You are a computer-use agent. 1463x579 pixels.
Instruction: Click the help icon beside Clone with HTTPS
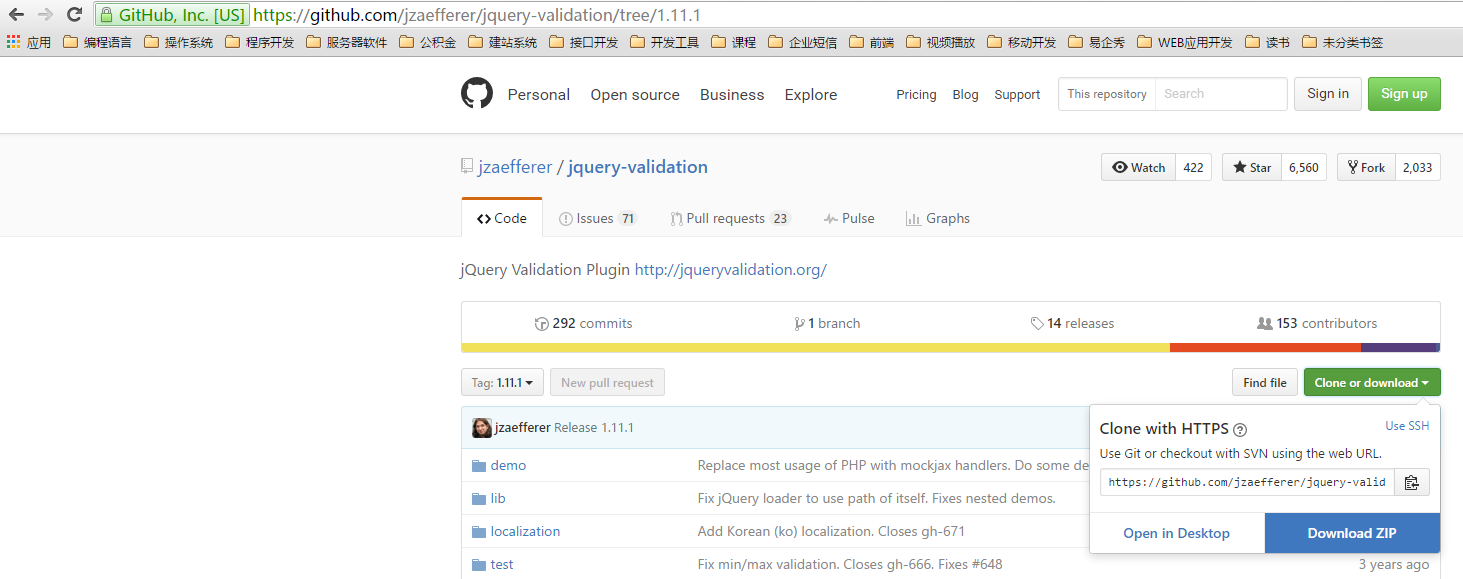coord(1240,430)
